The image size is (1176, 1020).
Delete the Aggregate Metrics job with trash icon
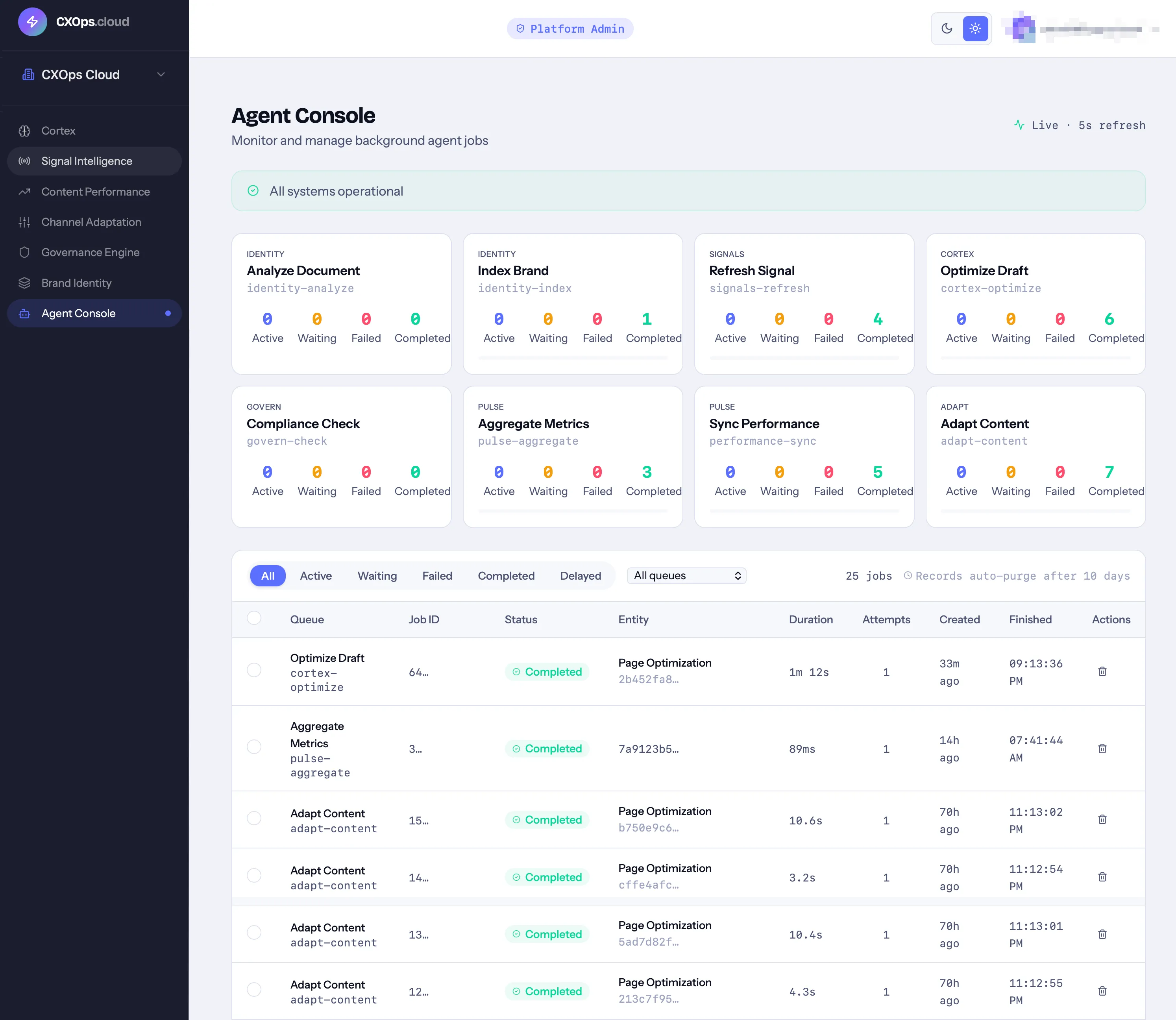coord(1102,748)
